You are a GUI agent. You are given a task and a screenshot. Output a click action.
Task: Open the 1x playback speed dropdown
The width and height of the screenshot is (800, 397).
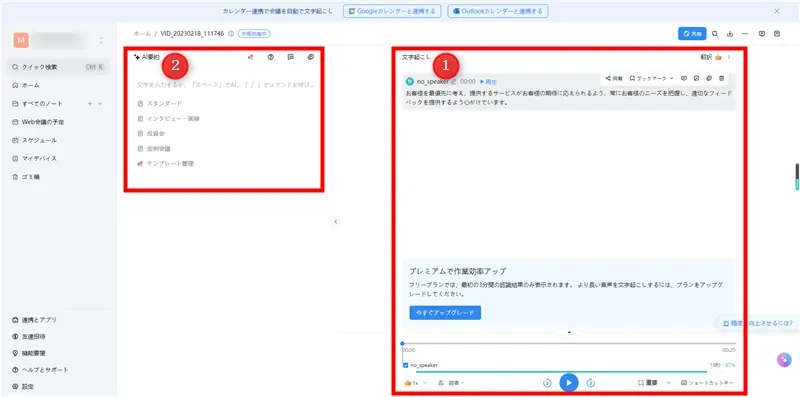point(416,383)
